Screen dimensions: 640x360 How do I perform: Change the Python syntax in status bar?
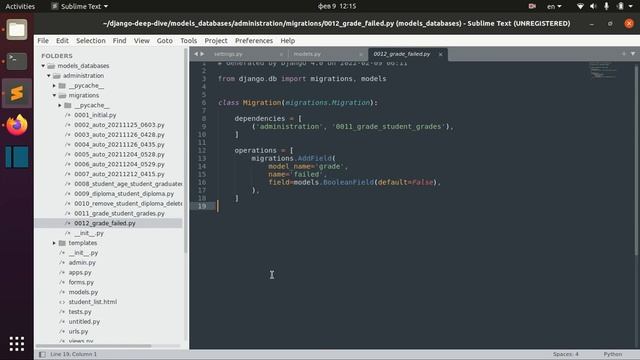(x=613, y=354)
